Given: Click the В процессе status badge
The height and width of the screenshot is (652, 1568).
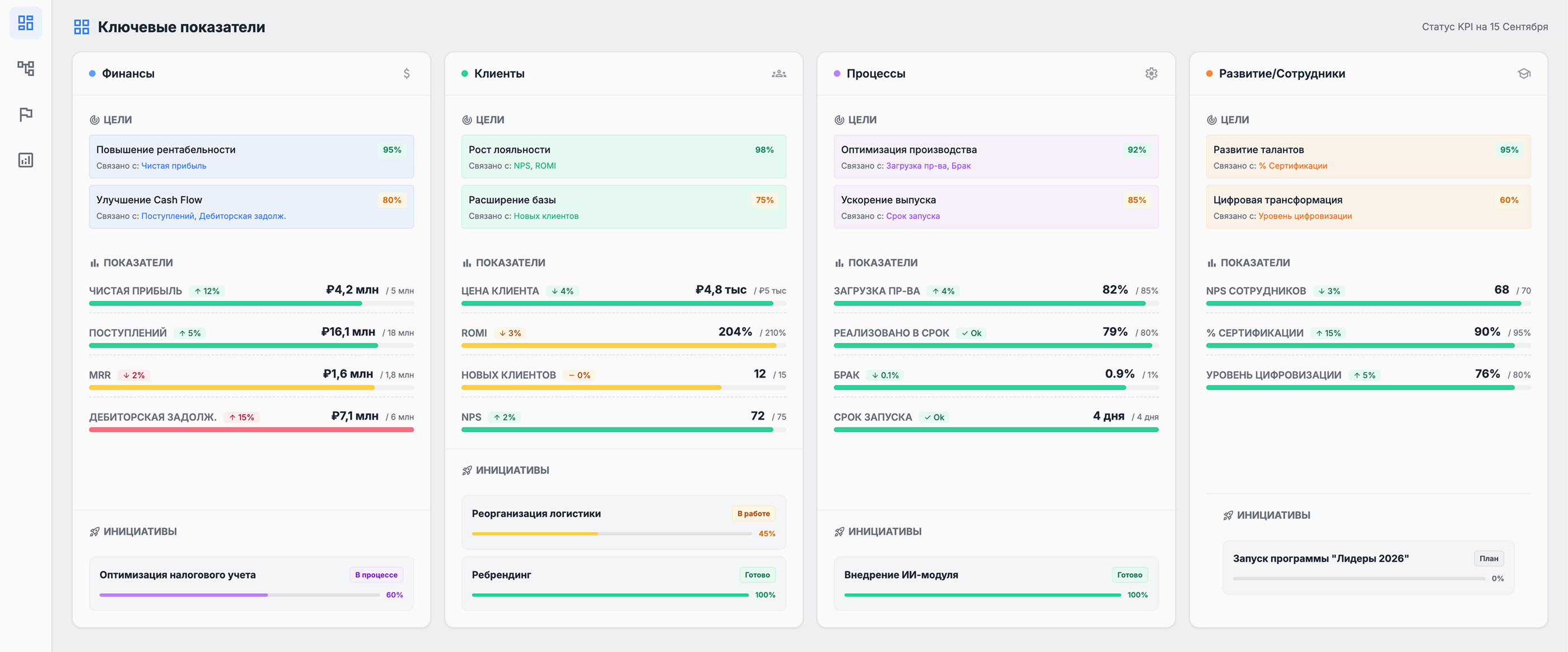Looking at the screenshot, I should coord(376,575).
